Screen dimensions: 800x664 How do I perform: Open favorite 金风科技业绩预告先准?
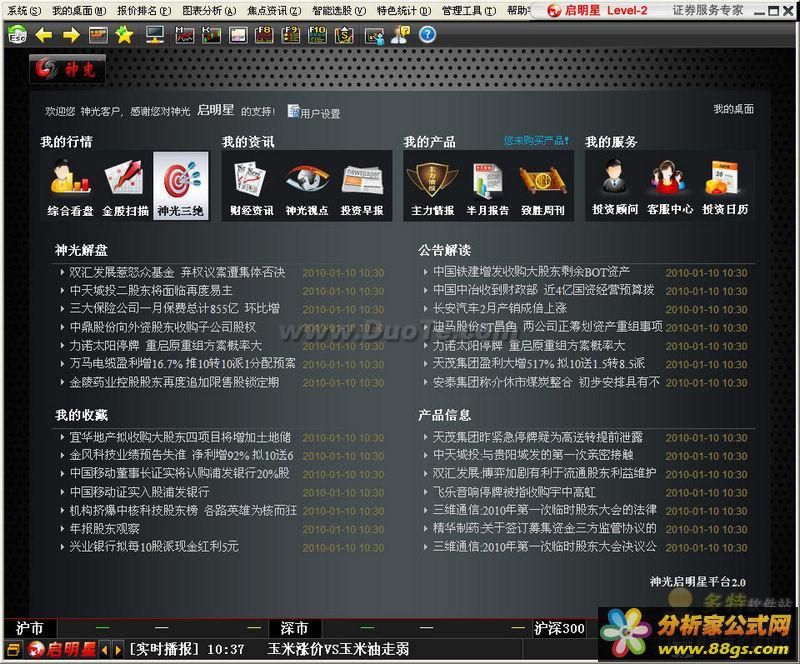(182, 455)
